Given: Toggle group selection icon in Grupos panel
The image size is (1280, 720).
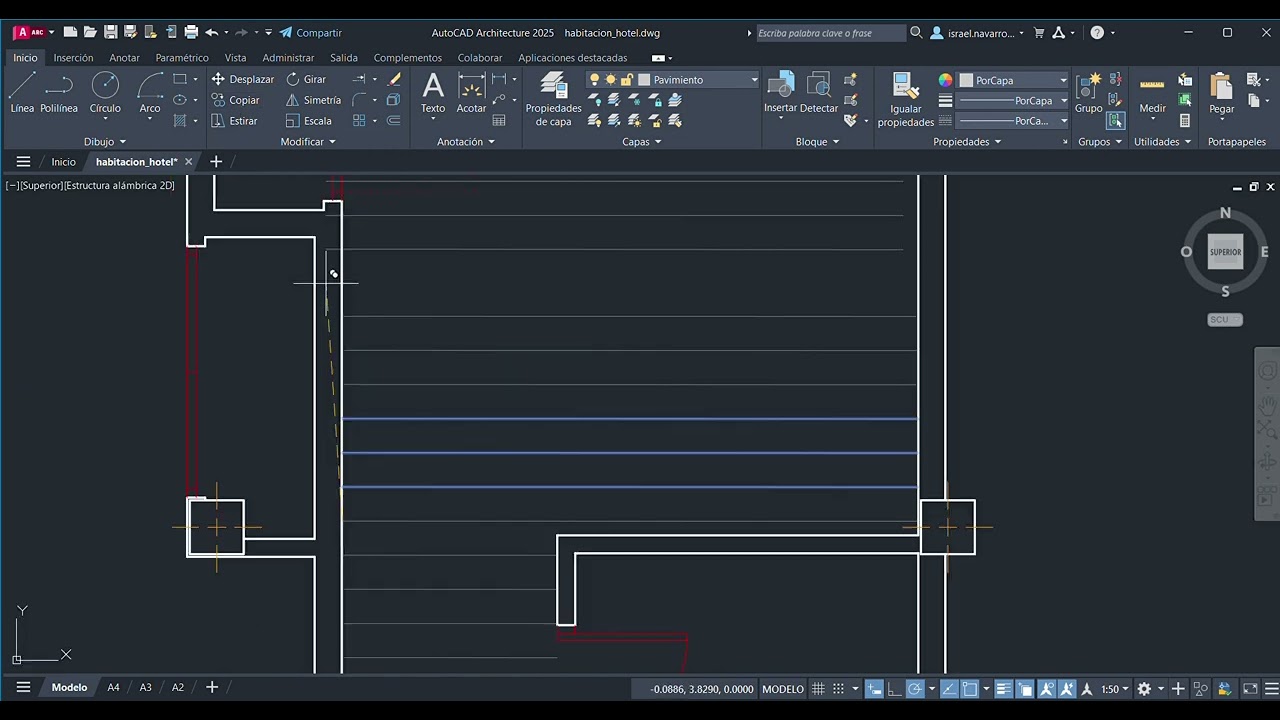Looking at the screenshot, I should click(x=1115, y=121).
